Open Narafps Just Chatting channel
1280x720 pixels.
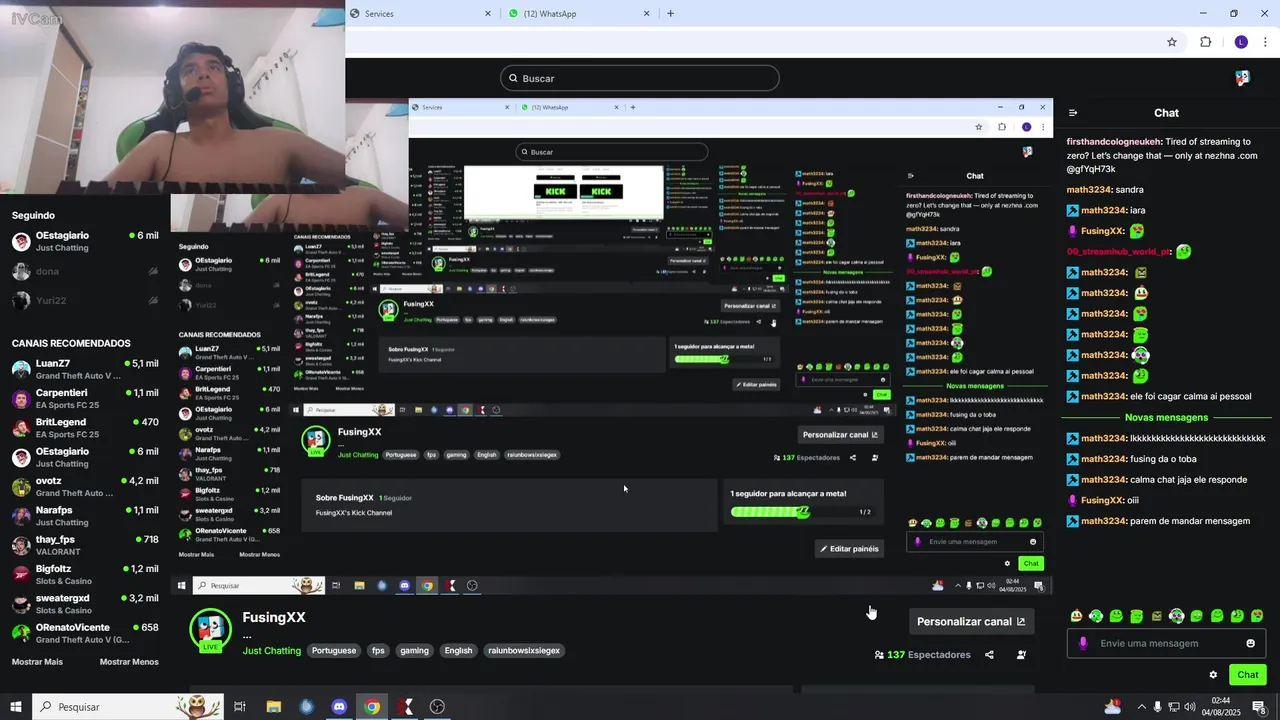click(85, 516)
